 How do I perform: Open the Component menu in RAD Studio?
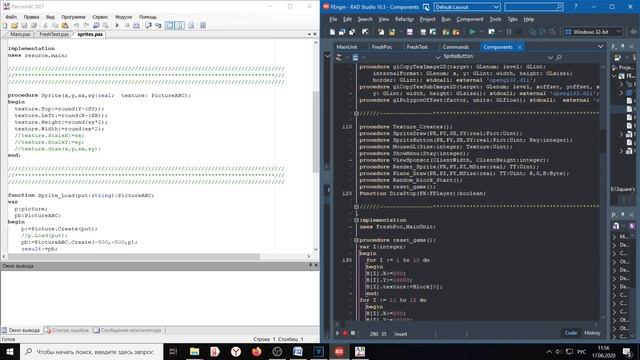470,19
